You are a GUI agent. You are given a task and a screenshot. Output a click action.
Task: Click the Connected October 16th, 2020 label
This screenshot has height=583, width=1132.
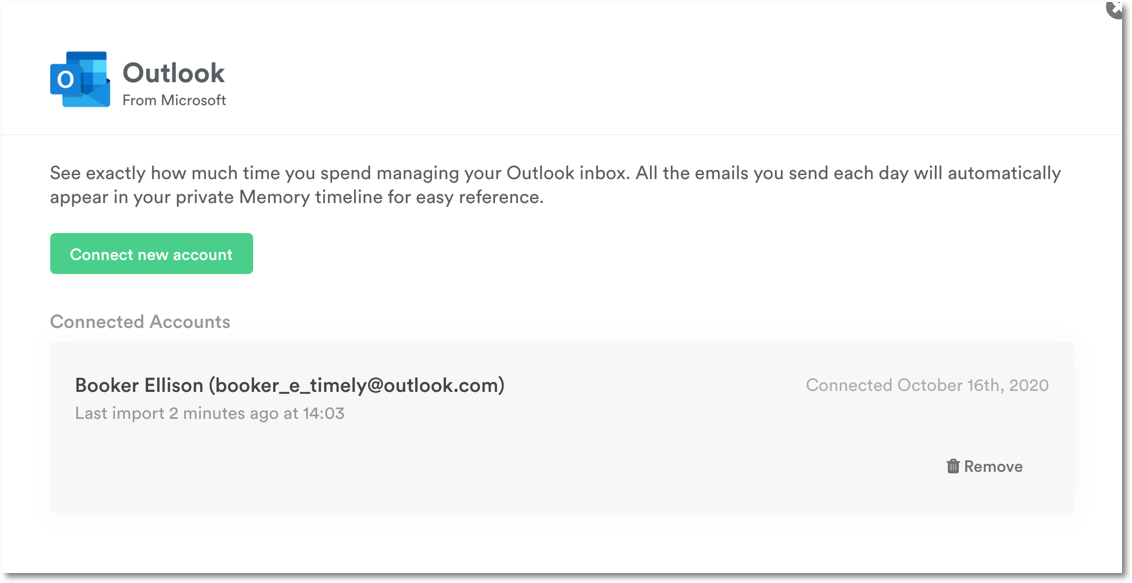[x=926, y=385]
